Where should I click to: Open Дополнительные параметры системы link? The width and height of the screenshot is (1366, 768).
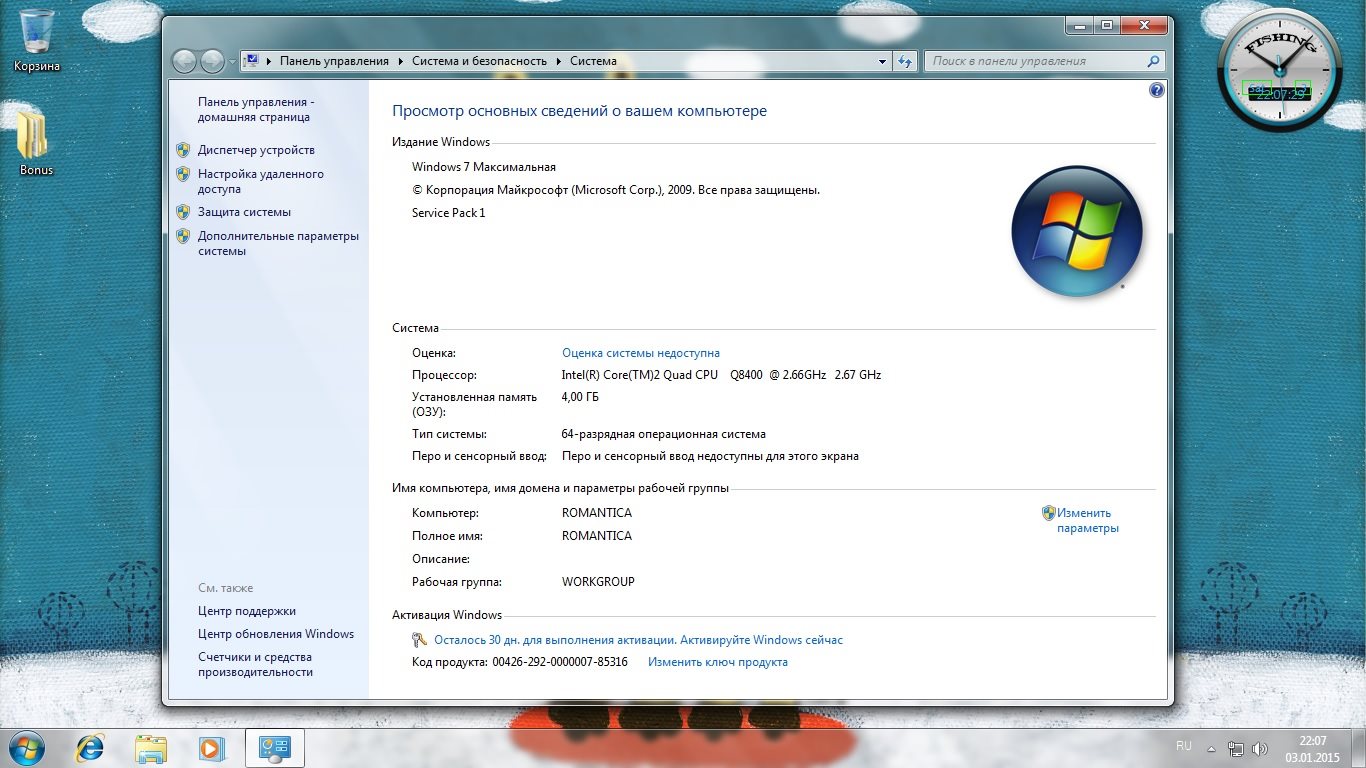coord(278,243)
